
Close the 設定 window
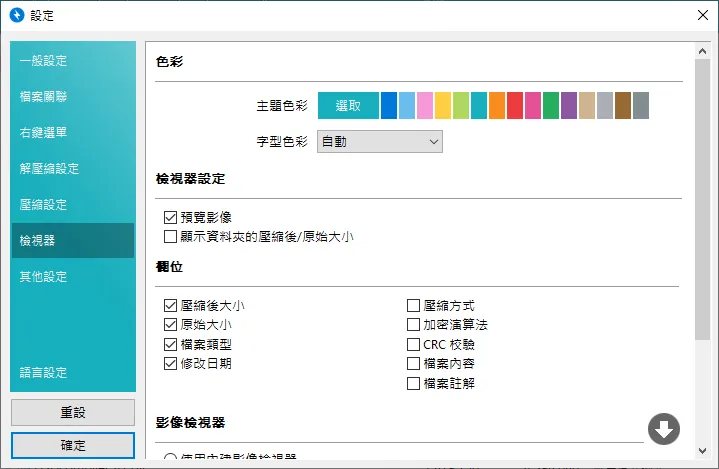[x=702, y=15]
